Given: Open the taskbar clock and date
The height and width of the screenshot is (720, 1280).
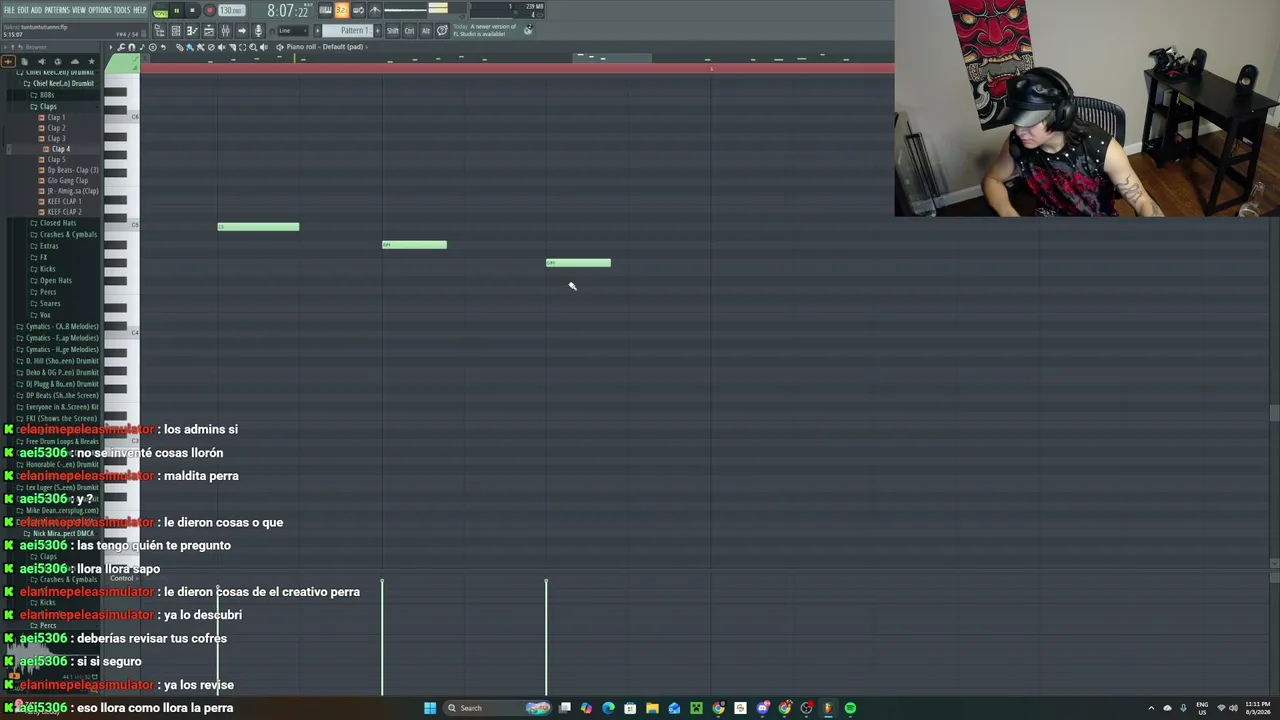Looking at the screenshot, I should coord(1257,708).
